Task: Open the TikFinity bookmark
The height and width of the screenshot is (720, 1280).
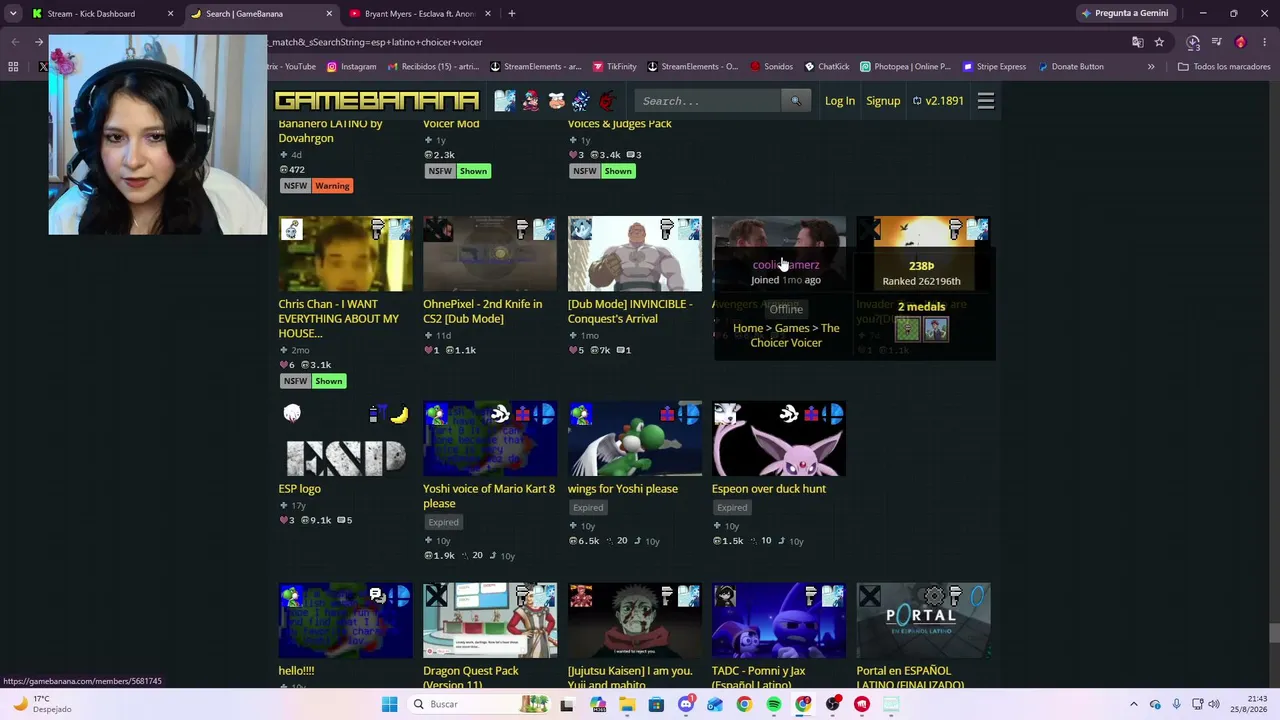Action: pyautogui.click(x=615, y=67)
